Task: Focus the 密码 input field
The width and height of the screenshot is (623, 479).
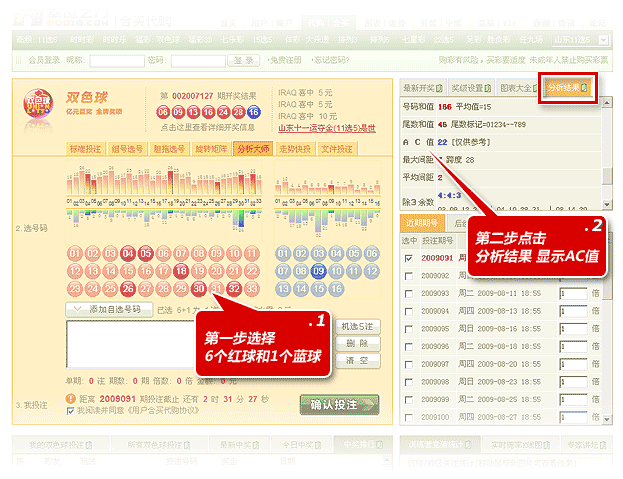Action: (198, 61)
